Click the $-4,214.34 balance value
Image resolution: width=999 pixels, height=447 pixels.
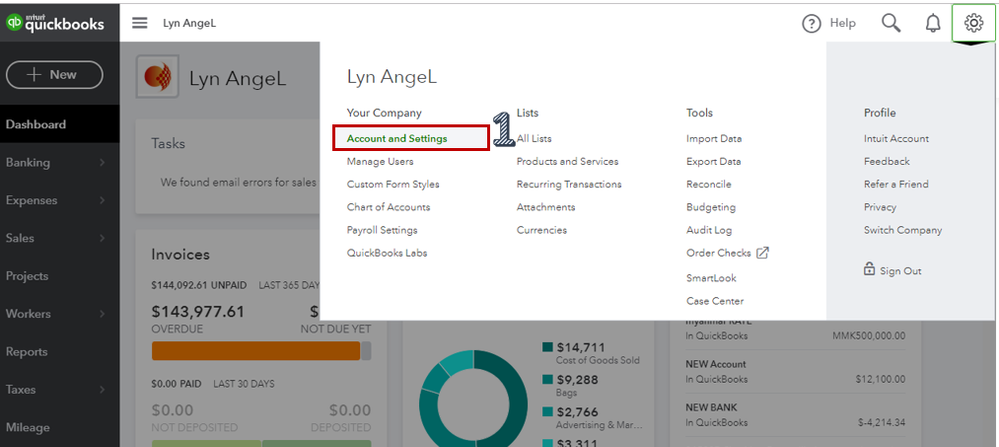coord(882,422)
